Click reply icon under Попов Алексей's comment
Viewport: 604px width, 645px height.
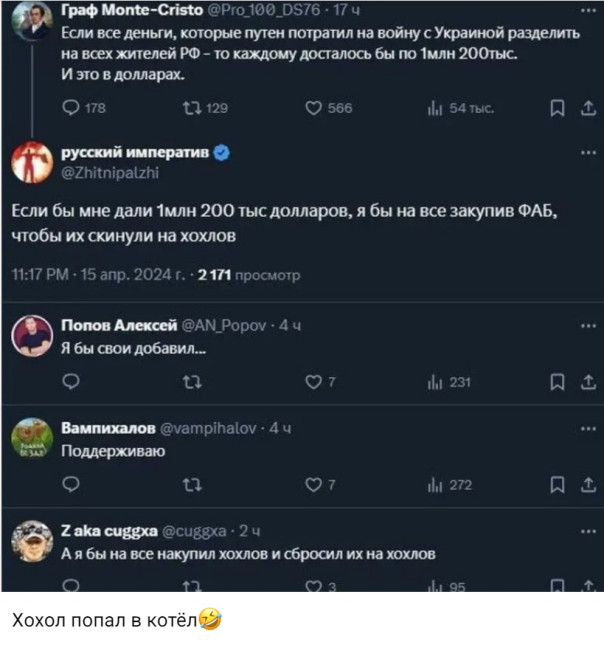pos(69,380)
